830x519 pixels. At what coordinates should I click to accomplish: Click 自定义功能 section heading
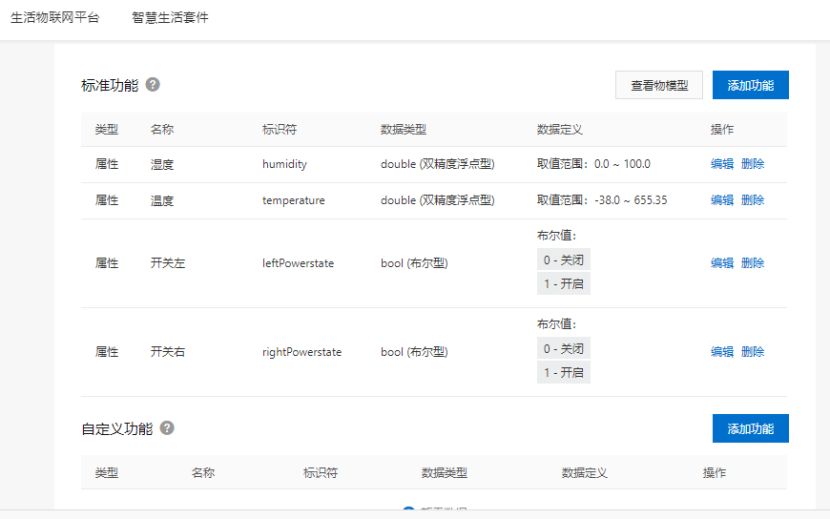tap(117, 429)
